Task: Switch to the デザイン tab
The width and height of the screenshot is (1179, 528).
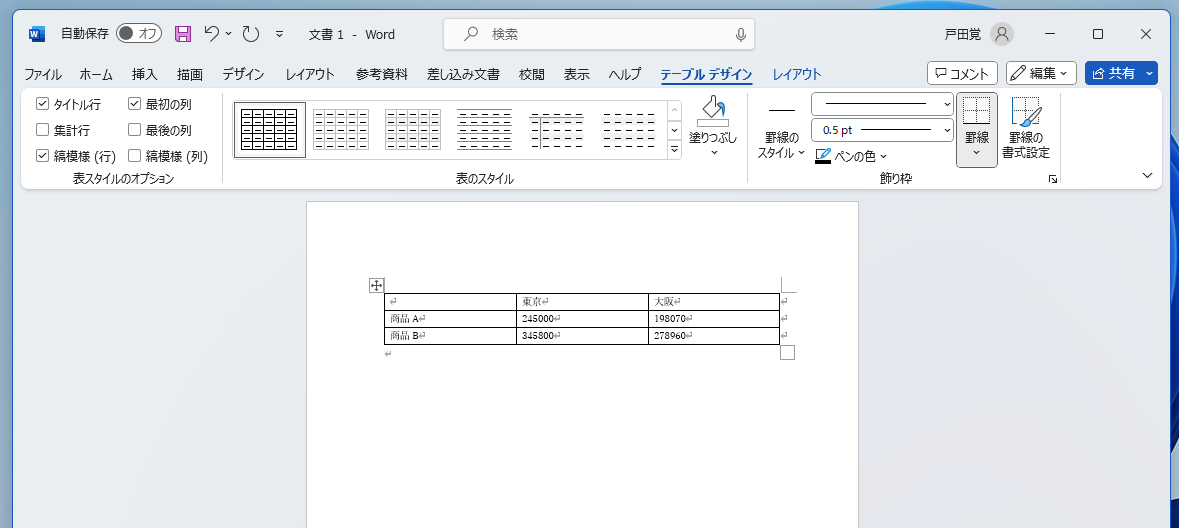Action: 243,74
